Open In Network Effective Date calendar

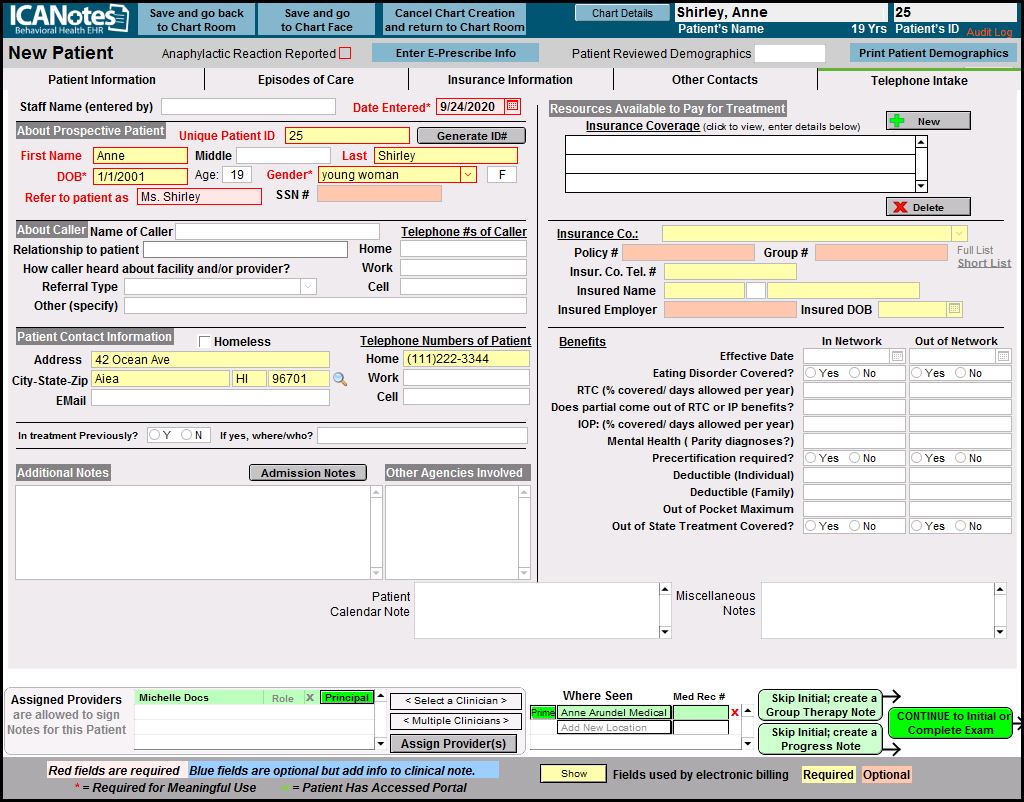pyautogui.click(x=897, y=356)
